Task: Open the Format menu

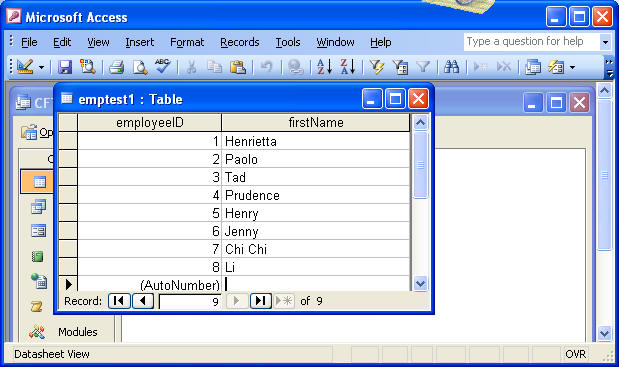Action: tap(187, 42)
